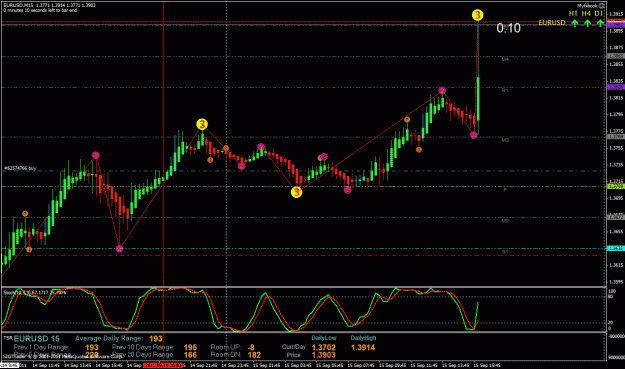The width and height of the screenshot is (625, 369).
Task: Select the D1 timeframe label
Action: (599, 14)
